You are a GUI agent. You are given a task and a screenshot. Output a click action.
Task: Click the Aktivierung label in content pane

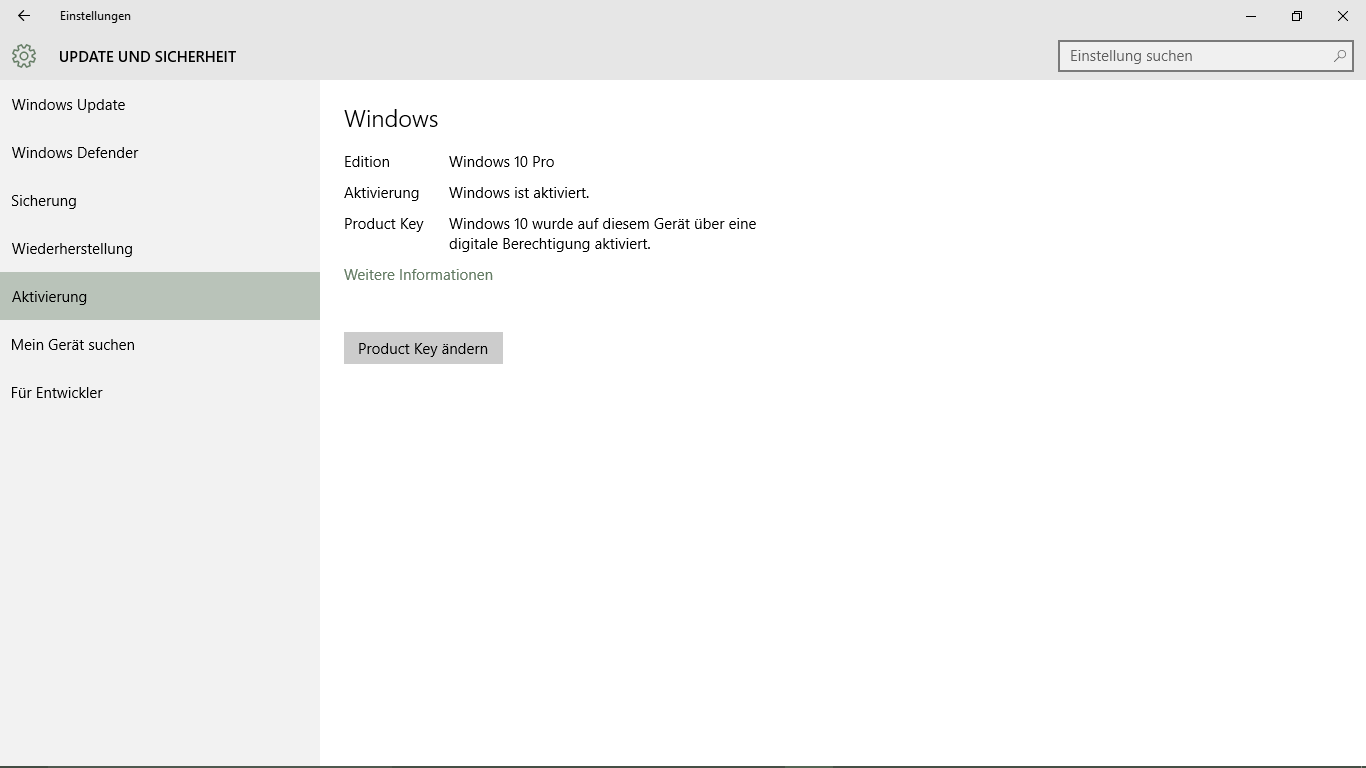[381, 193]
